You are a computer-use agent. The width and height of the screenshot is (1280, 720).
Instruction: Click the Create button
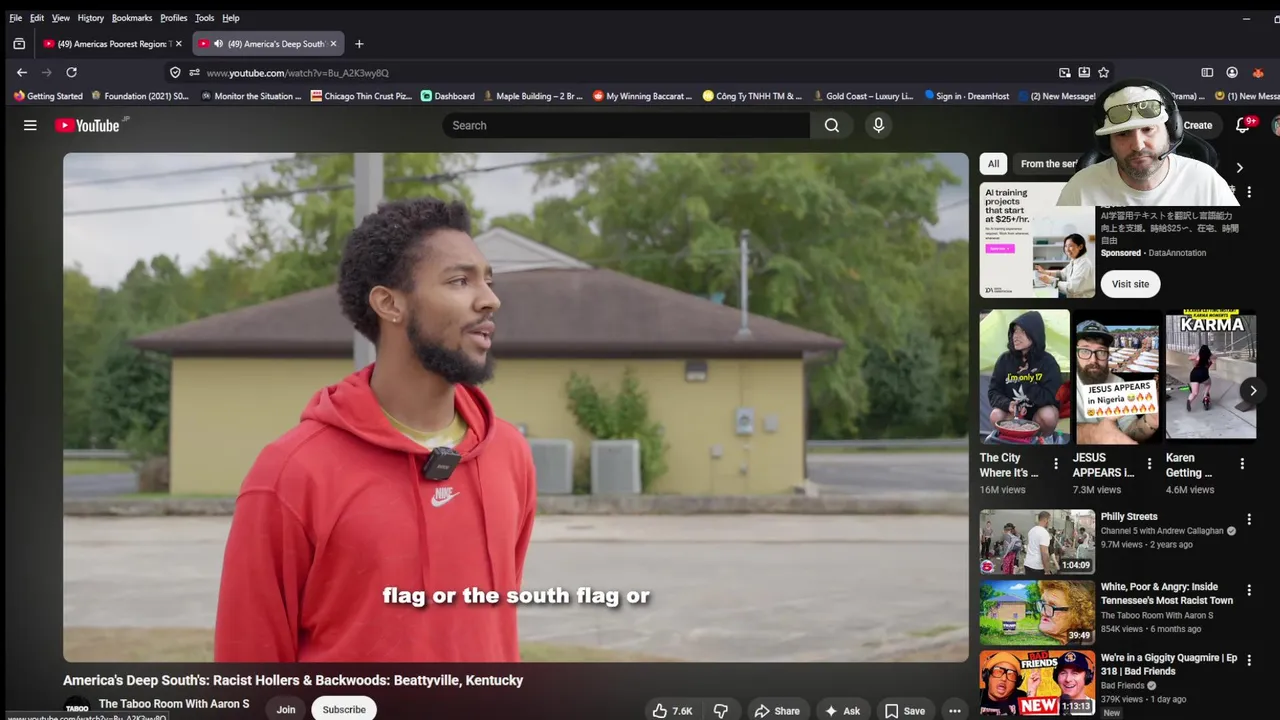pos(1198,125)
